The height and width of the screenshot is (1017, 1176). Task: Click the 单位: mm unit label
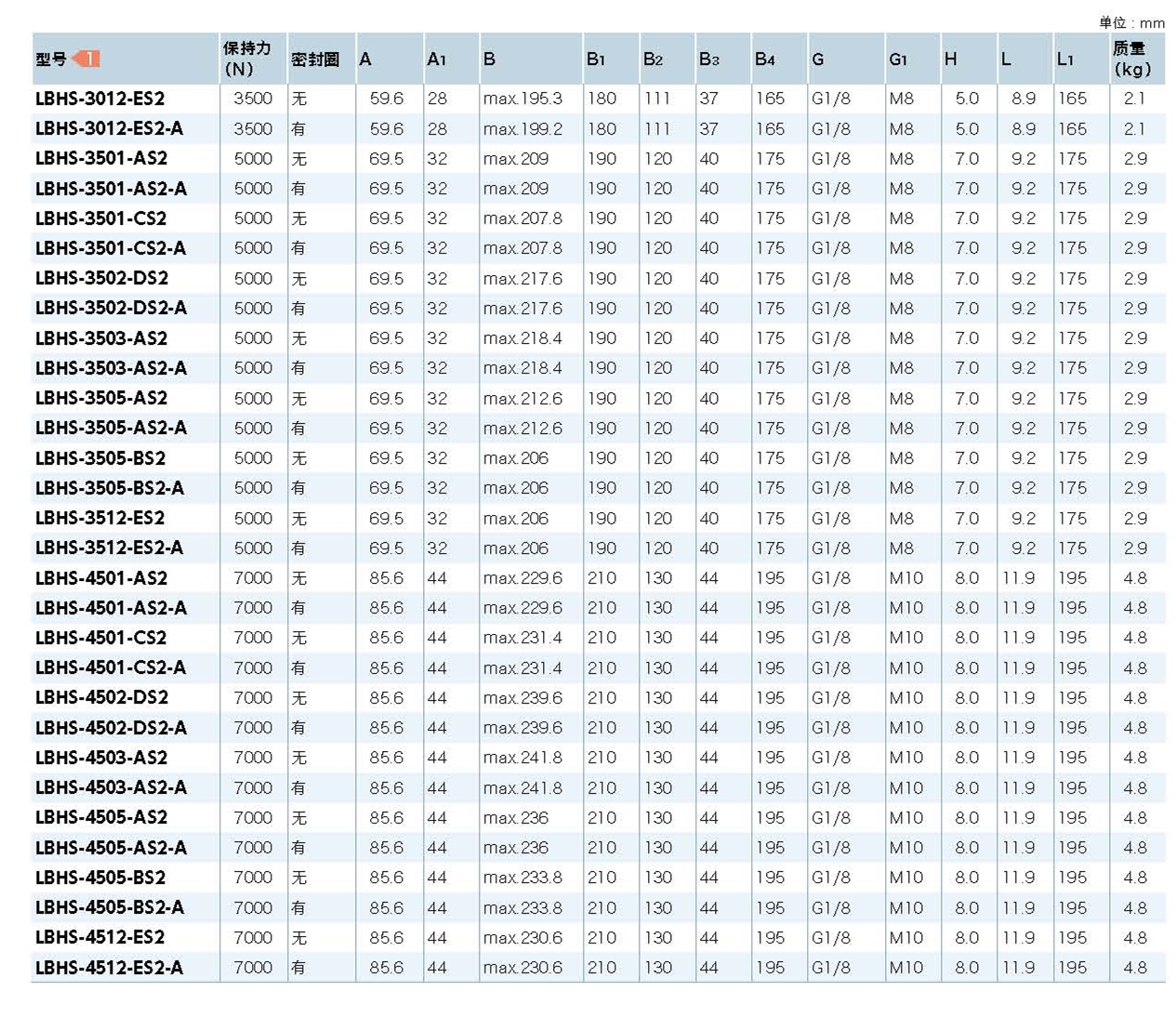pos(1131,22)
